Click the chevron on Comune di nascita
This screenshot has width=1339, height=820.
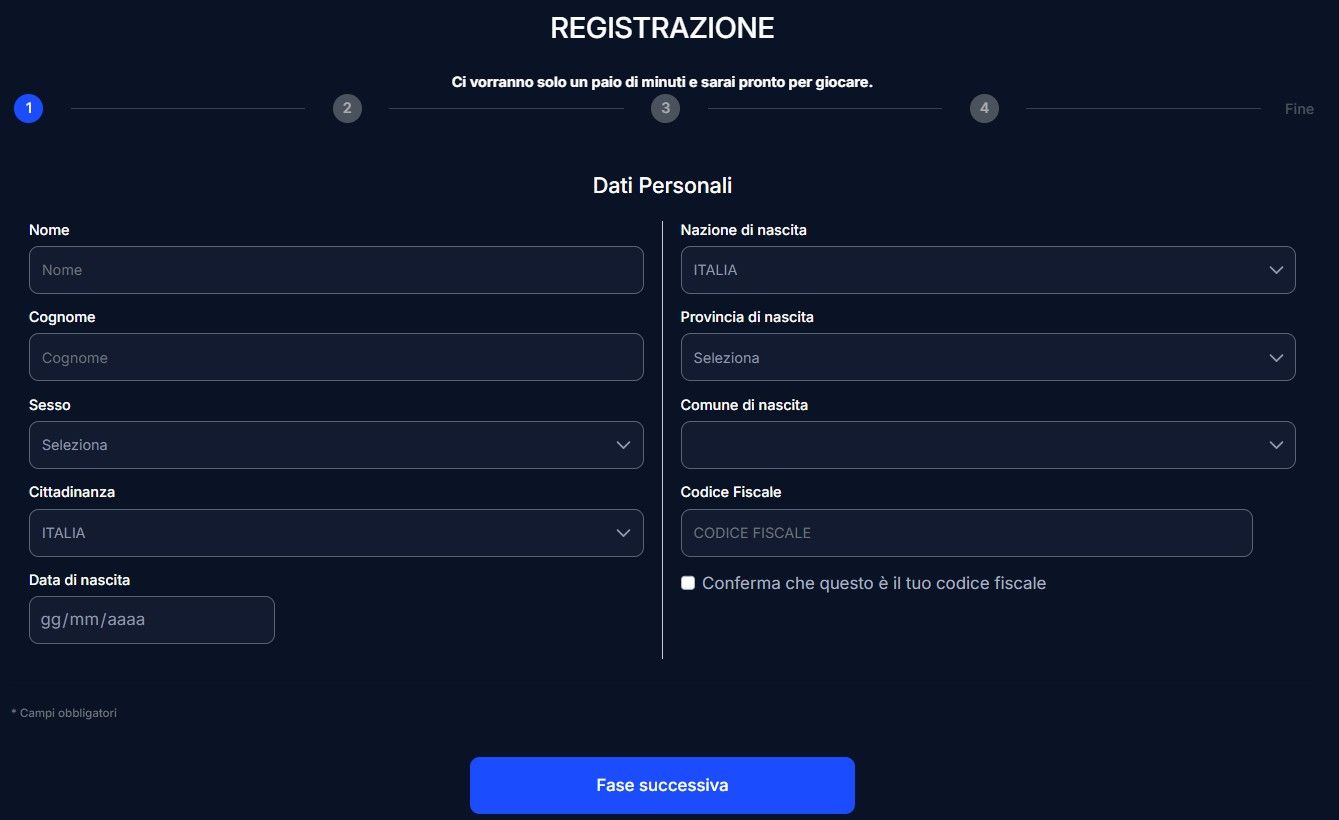click(1276, 445)
